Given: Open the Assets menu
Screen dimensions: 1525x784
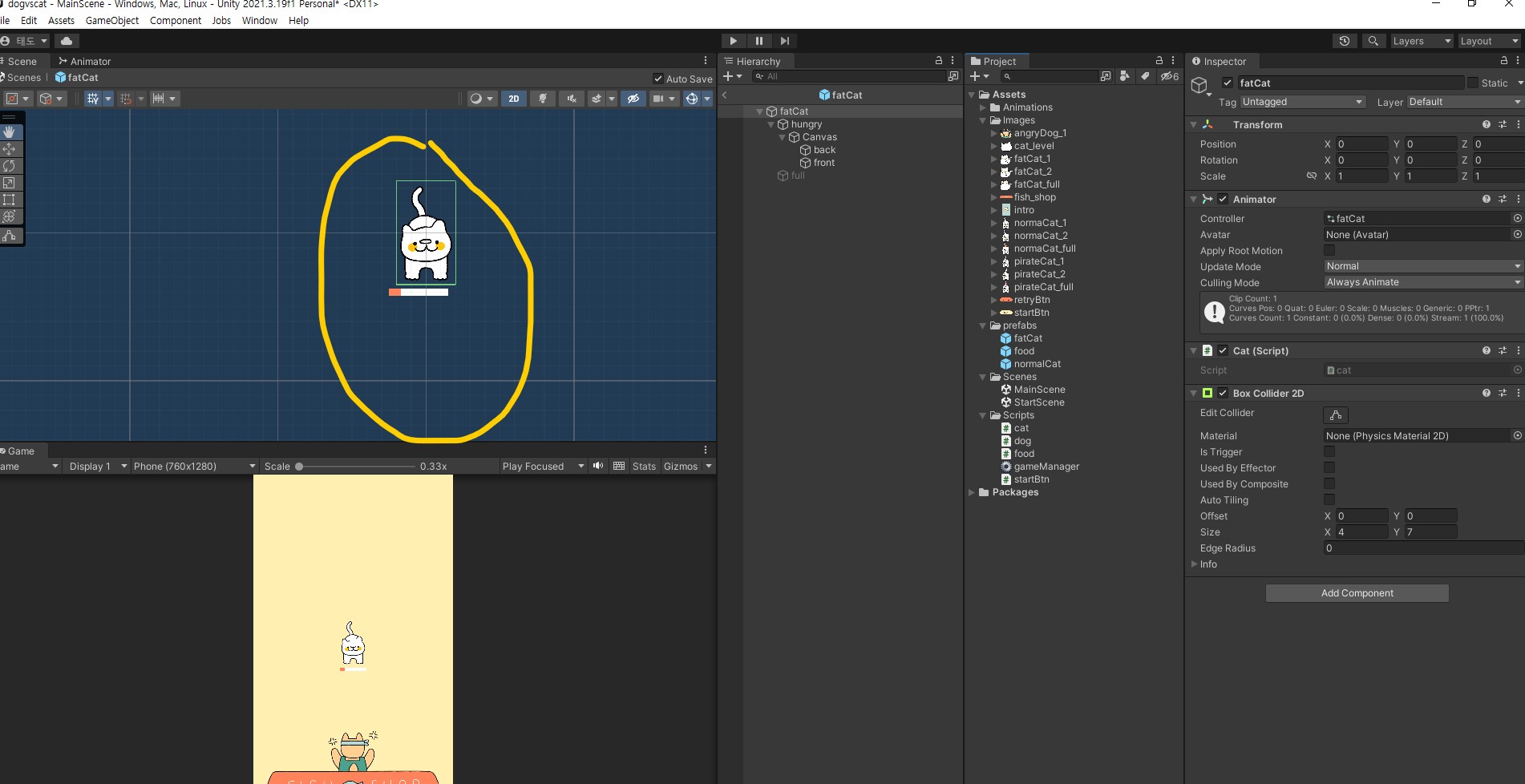Looking at the screenshot, I should pyautogui.click(x=61, y=21).
